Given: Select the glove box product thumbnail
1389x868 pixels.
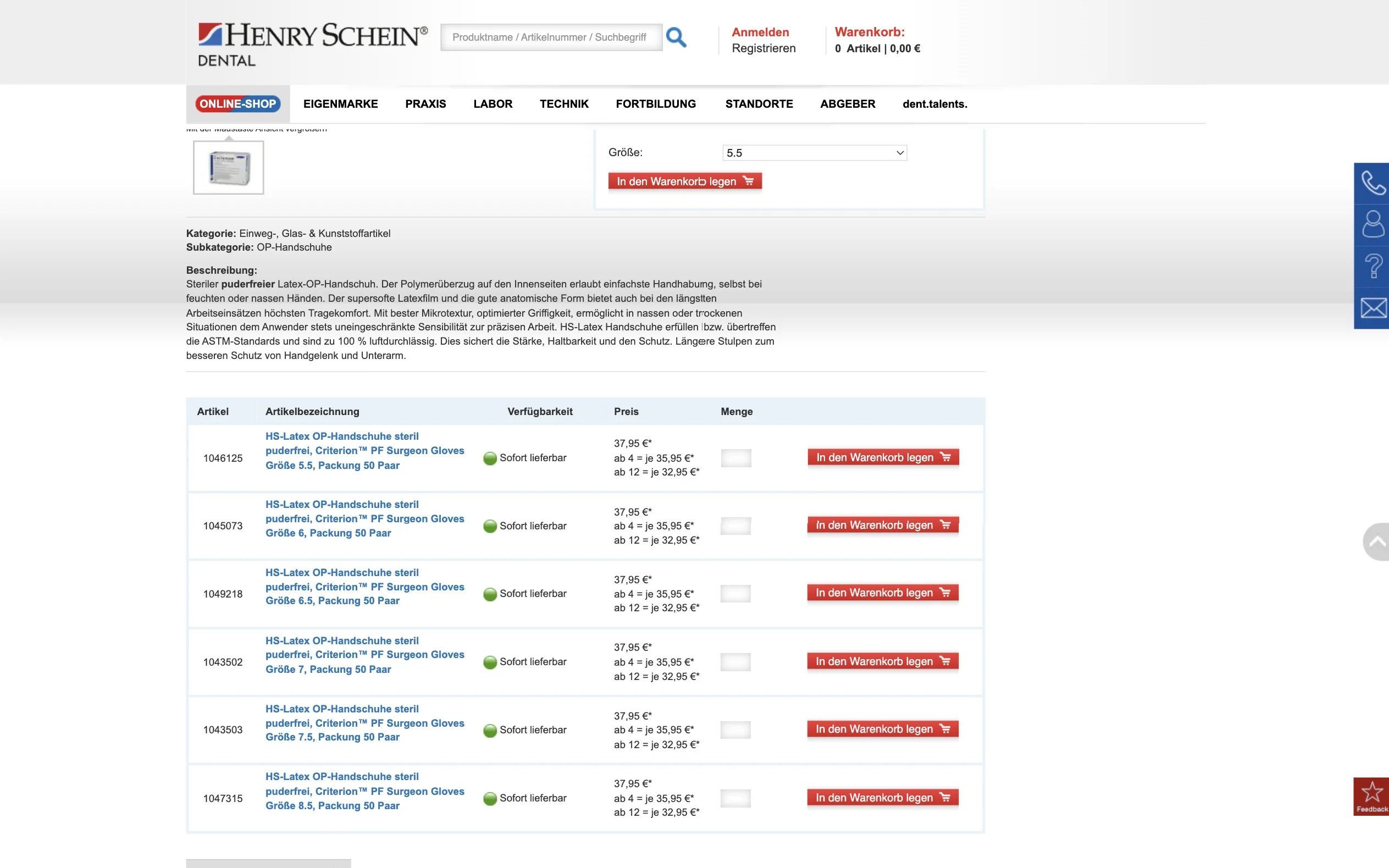Looking at the screenshot, I should (229, 168).
